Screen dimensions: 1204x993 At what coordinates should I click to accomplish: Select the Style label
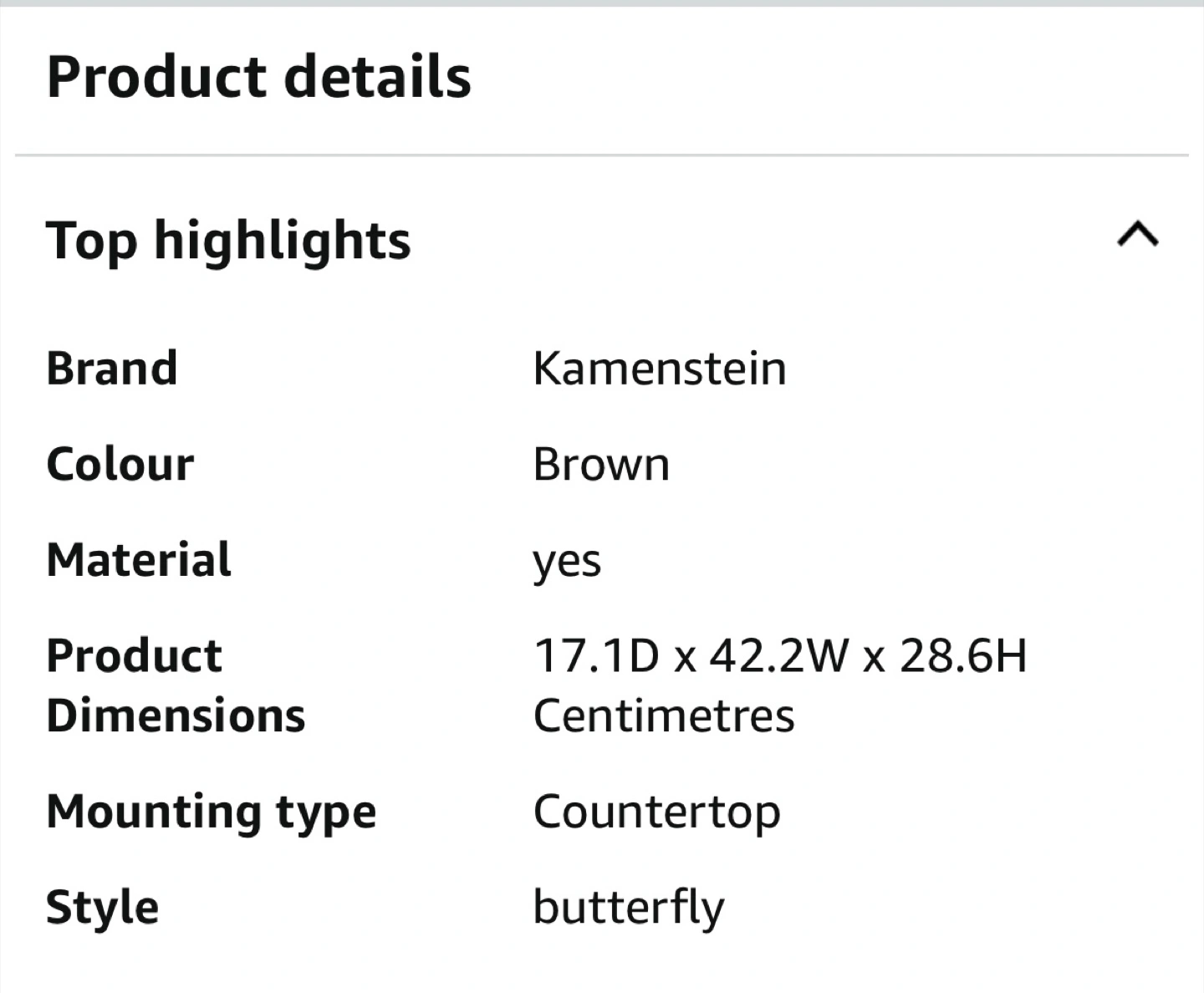tap(102, 909)
